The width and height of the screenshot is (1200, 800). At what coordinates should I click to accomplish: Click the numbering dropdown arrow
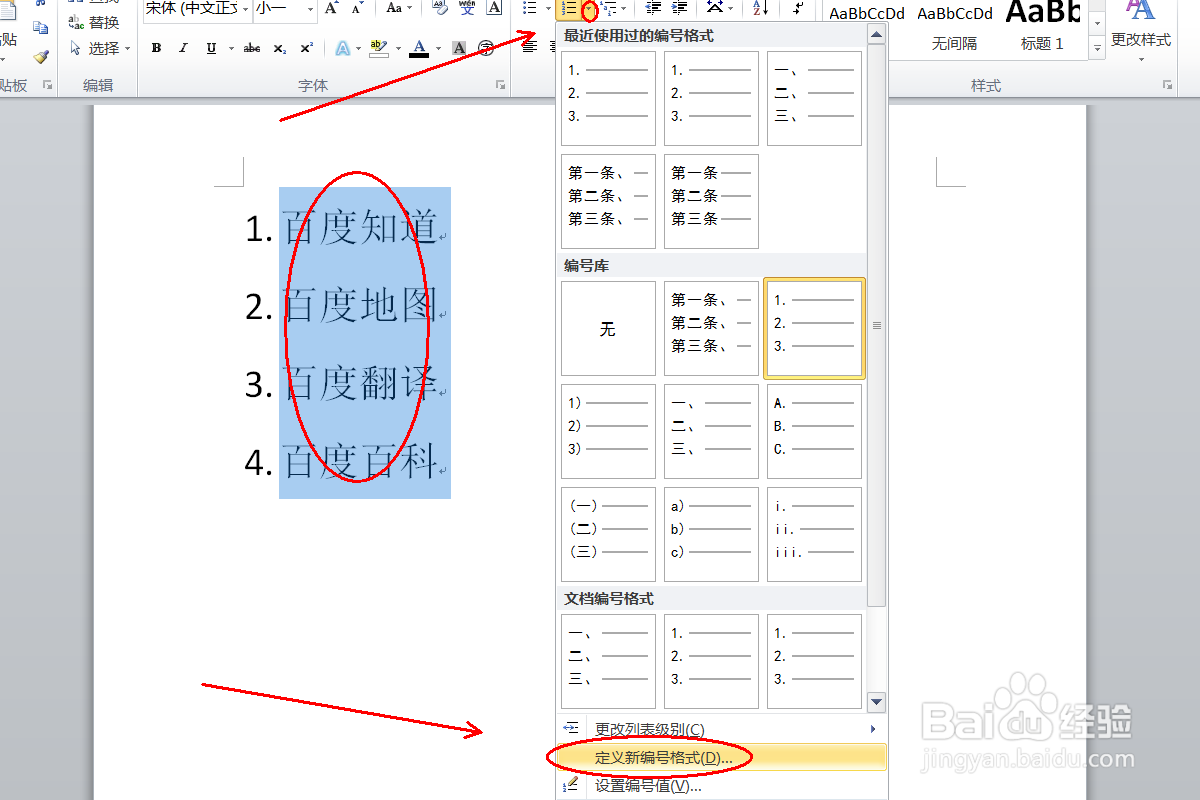coord(589,10)
